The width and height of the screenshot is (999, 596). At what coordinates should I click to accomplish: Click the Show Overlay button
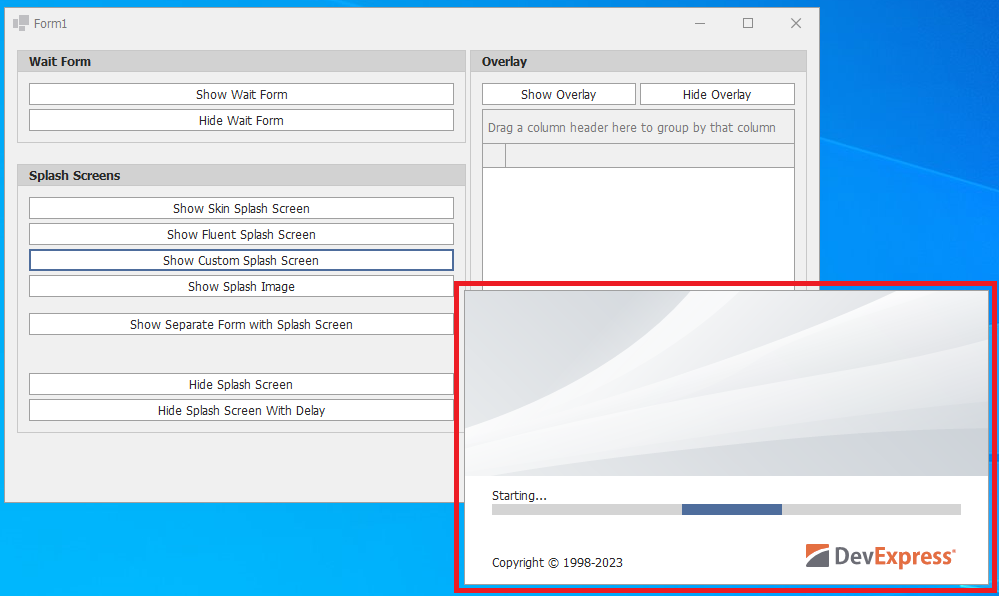pyautogui.click(x=559, y=94)
